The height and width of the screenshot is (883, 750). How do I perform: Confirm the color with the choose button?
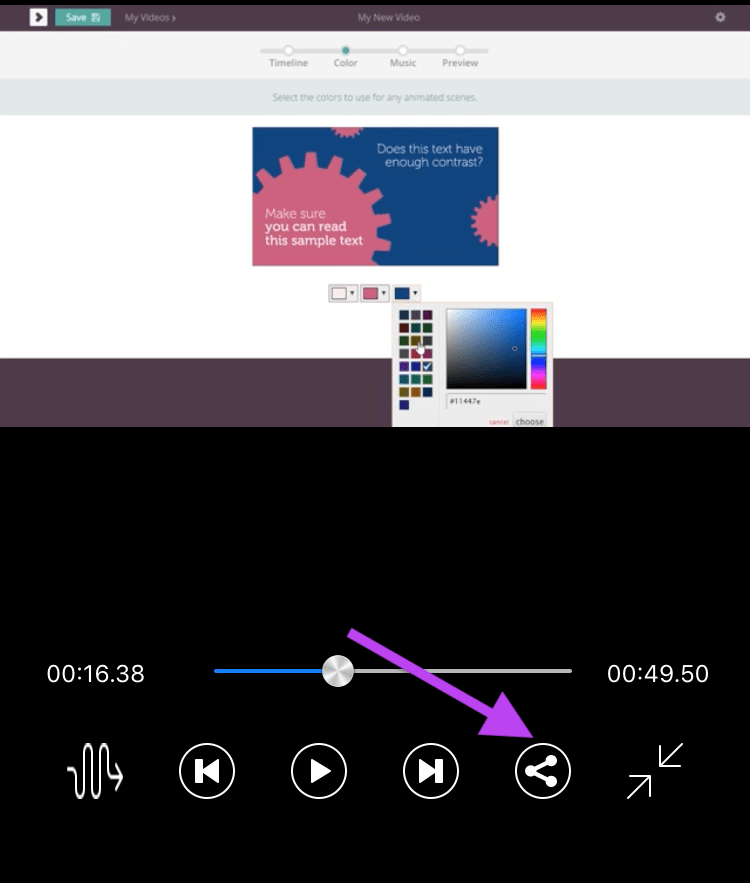(x=530, y=421)
